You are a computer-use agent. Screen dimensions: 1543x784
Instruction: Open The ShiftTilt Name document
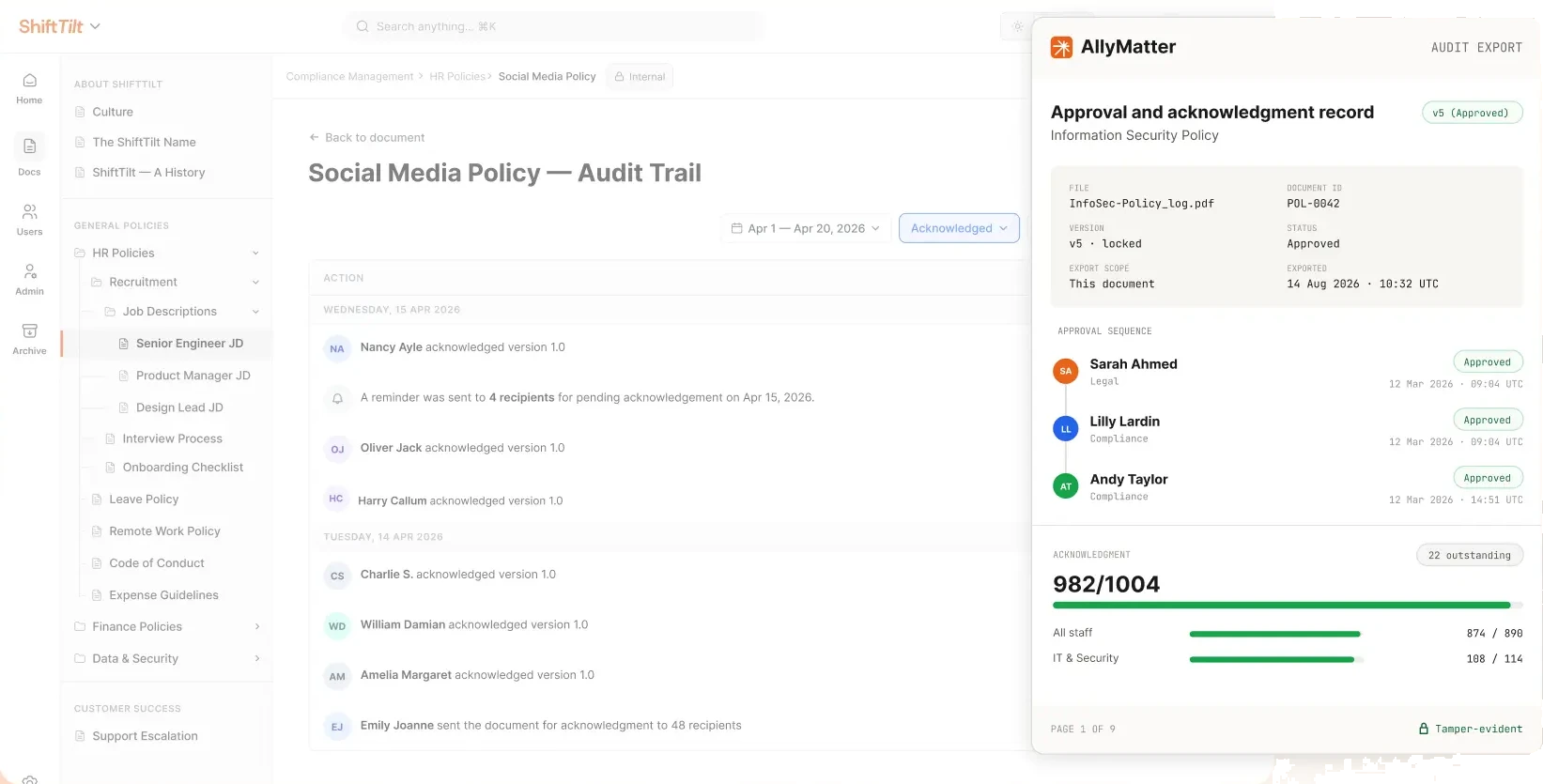[x=144, y=142]
